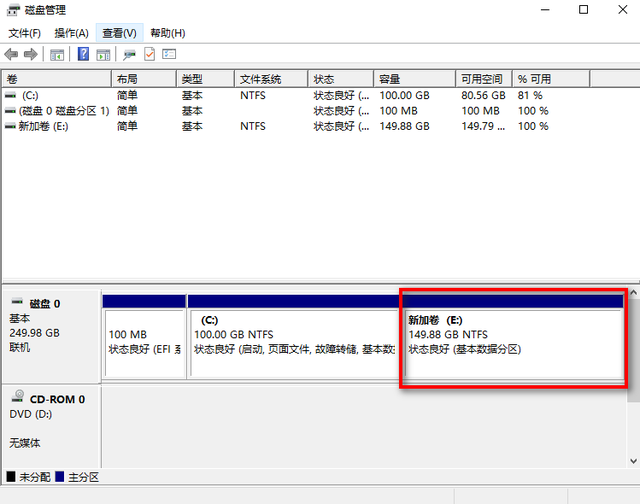Image resolution: width=640 pixels, height=504 pixels.
Task: Close the Disk Management window
Action: click(x=623, y=10)
